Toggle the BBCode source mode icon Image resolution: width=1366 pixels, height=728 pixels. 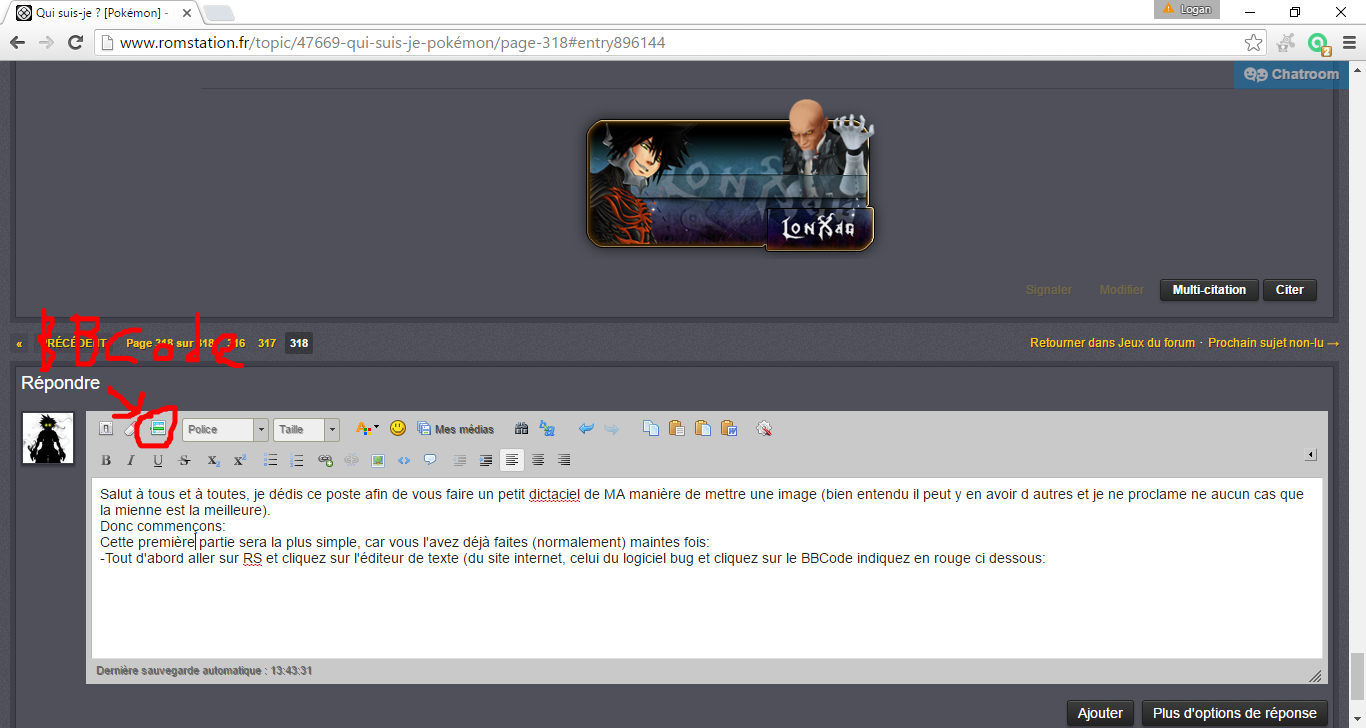[106, 429]
